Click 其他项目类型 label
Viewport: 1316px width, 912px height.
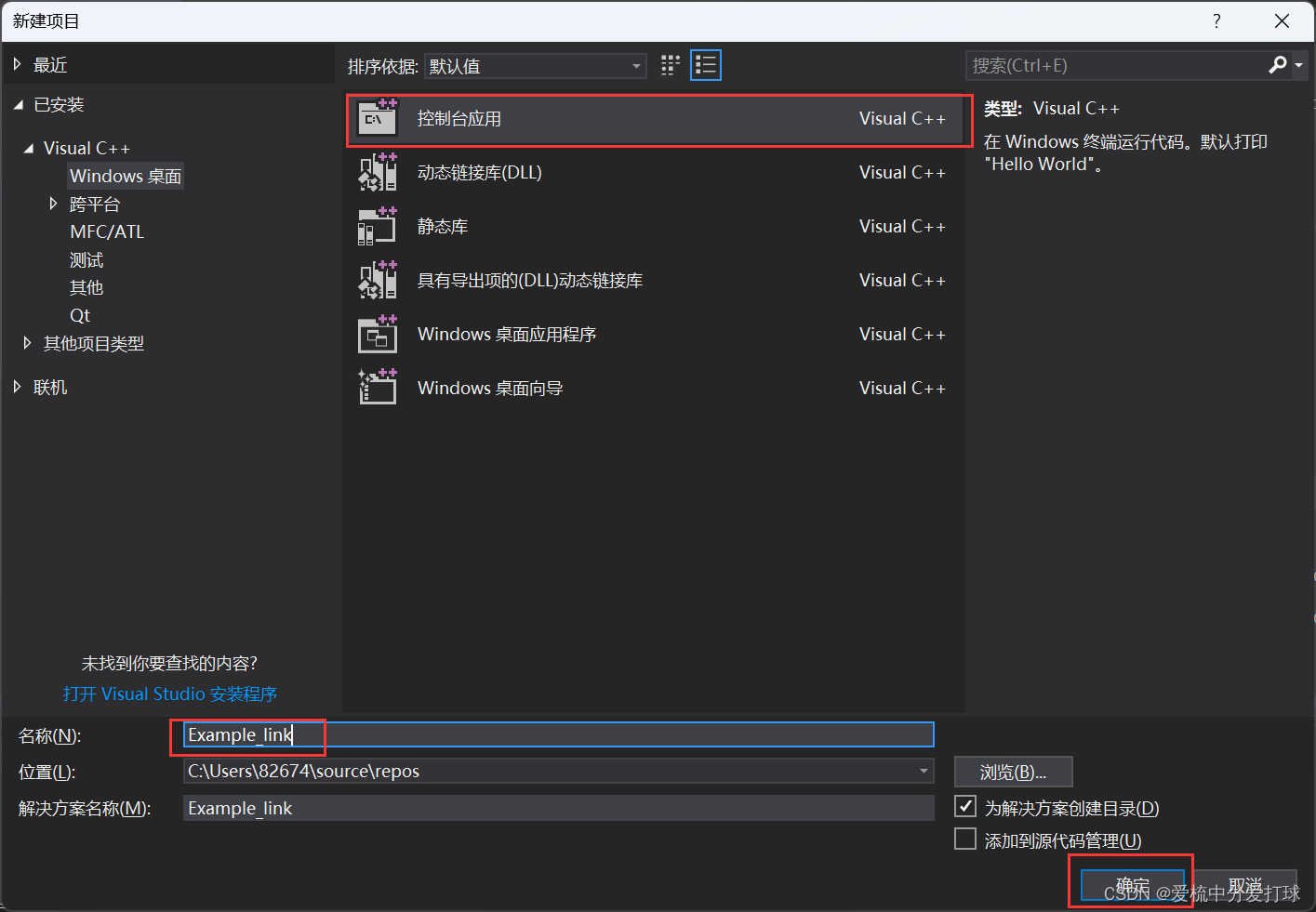(94, 343)
